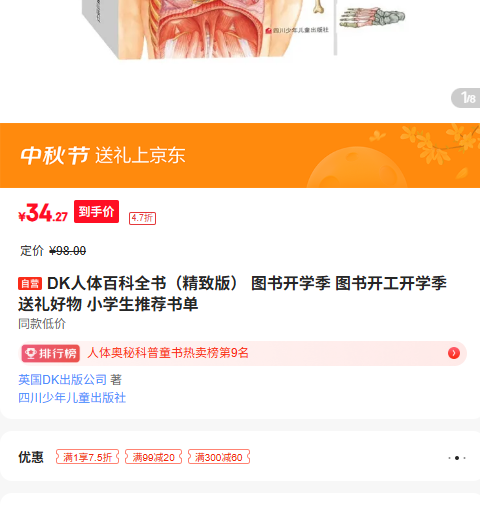Image resolution: width=480 pixels, height=512 pixels.
Task: Click the publisher logo on book cover
Action: 269,31
